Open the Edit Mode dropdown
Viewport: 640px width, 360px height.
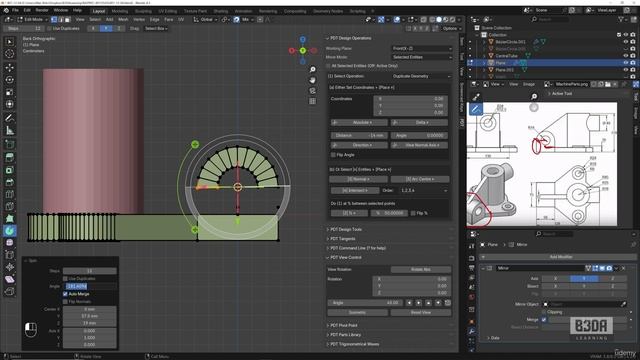[32, 20]
